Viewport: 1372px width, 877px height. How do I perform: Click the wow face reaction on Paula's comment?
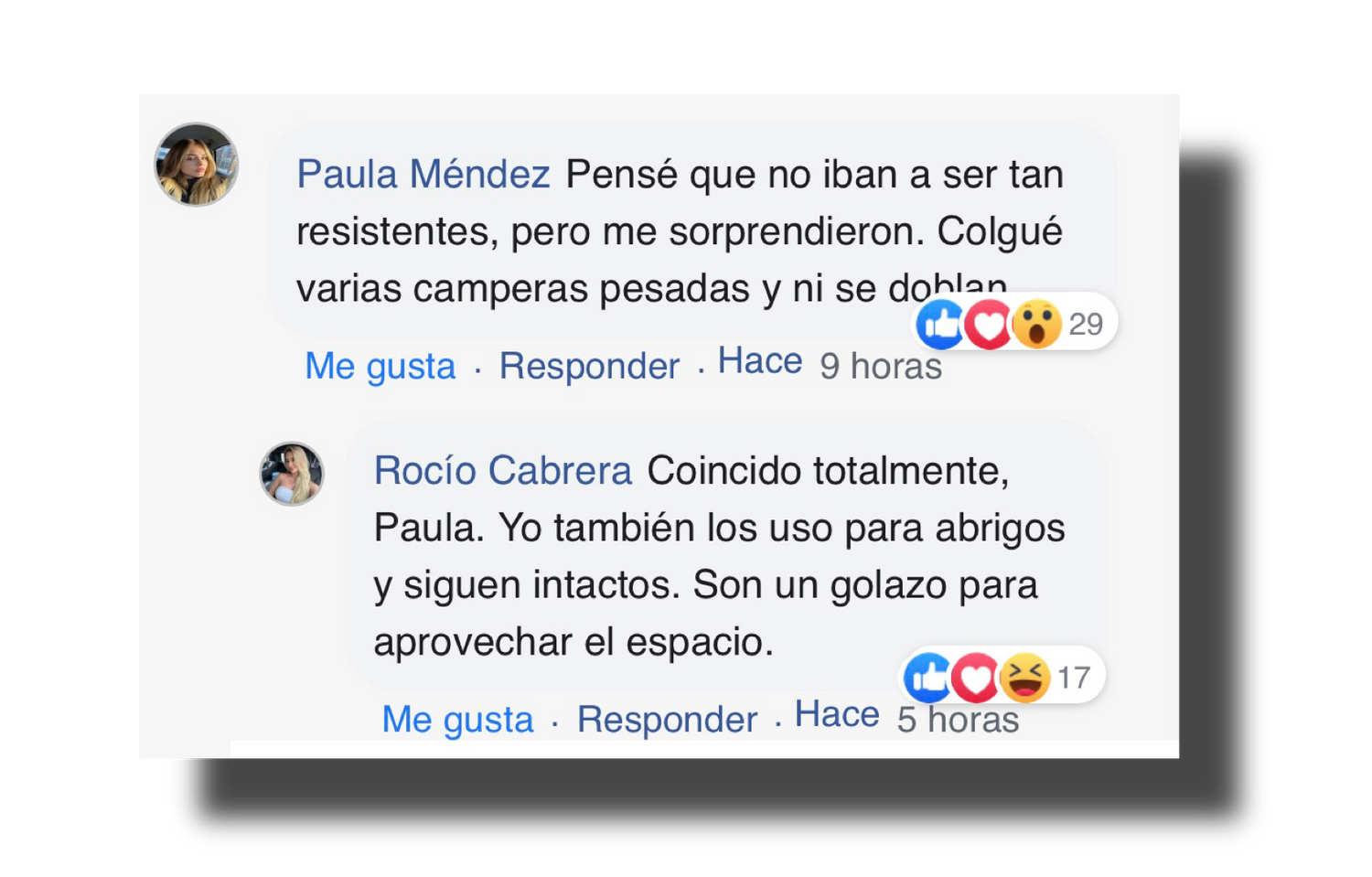[1037, 325]
